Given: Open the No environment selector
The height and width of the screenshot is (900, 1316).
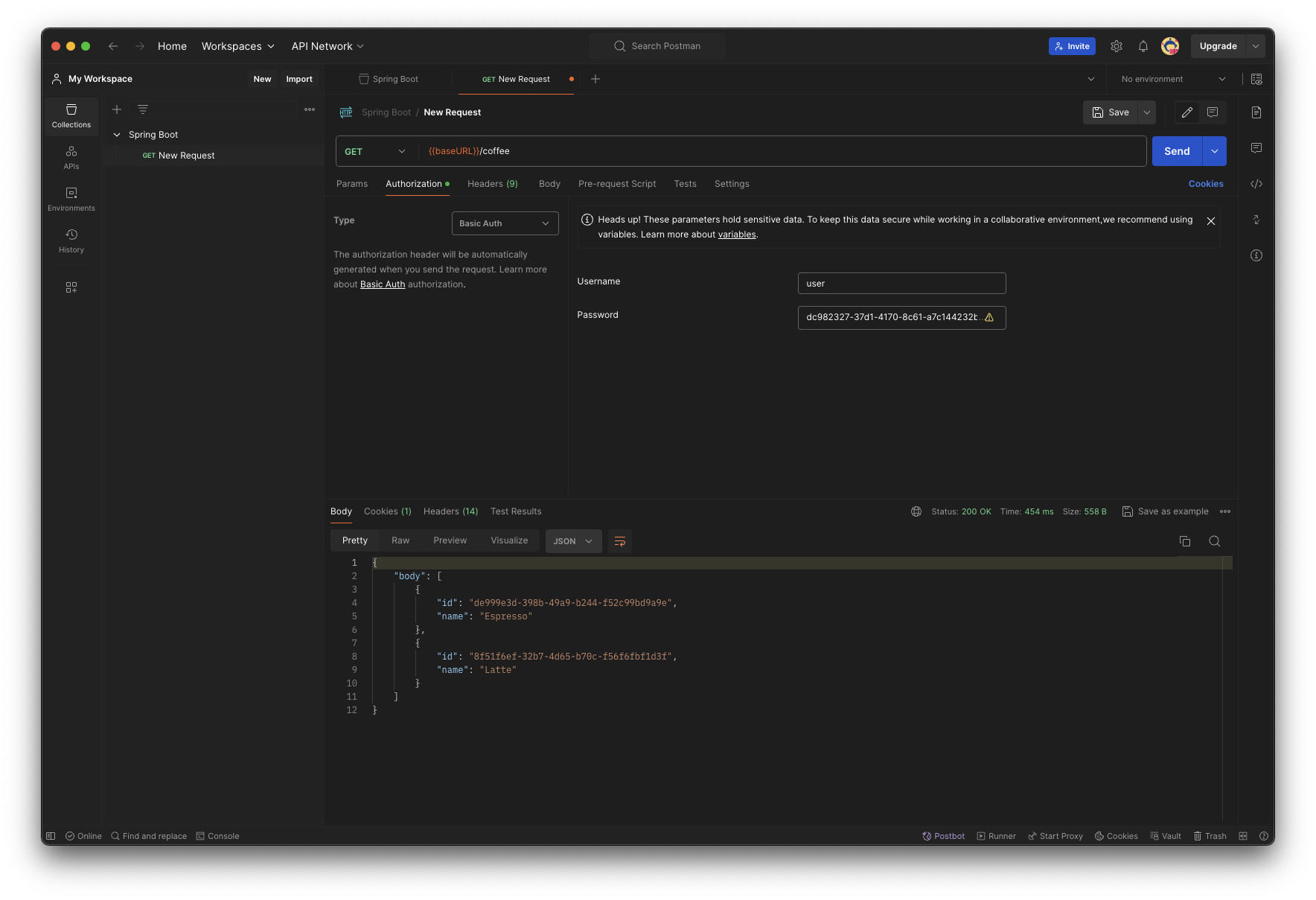Looking at the screenshot, I should [1173, 79].
